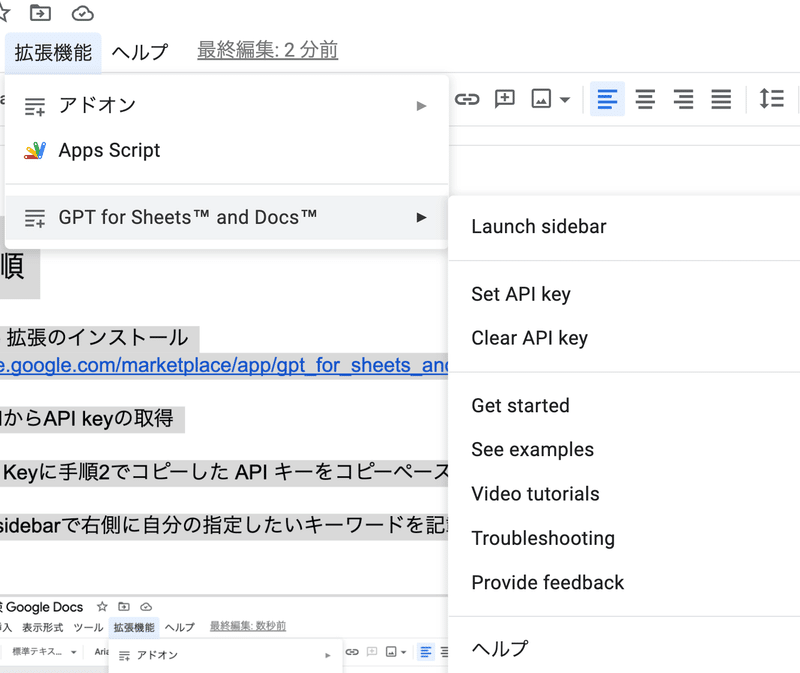Open the image insert dropdown arrow
800x673 pixels.
point(565,99)
